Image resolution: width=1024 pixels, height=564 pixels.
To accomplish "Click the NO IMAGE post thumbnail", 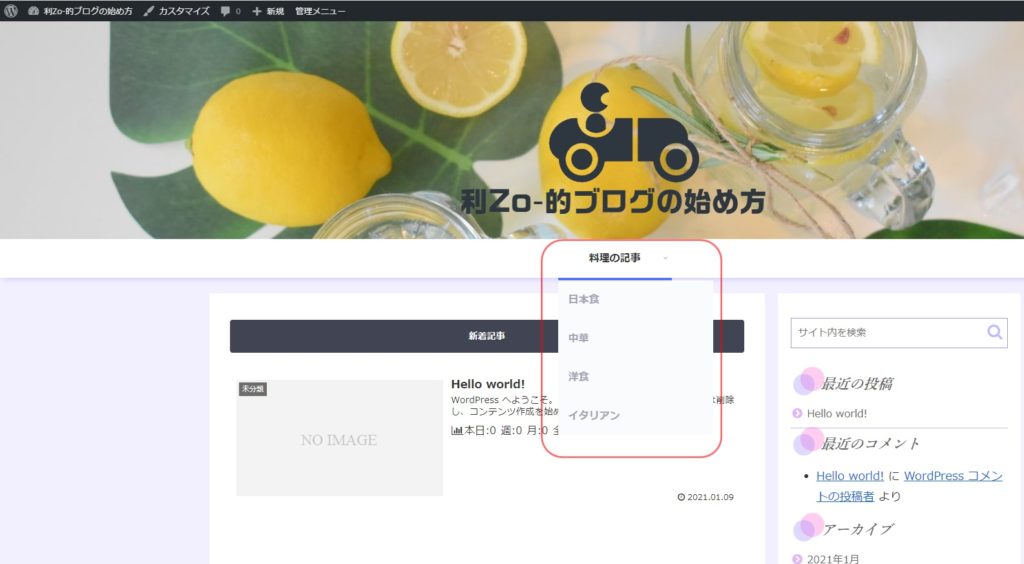I will [x=339, y=438].
